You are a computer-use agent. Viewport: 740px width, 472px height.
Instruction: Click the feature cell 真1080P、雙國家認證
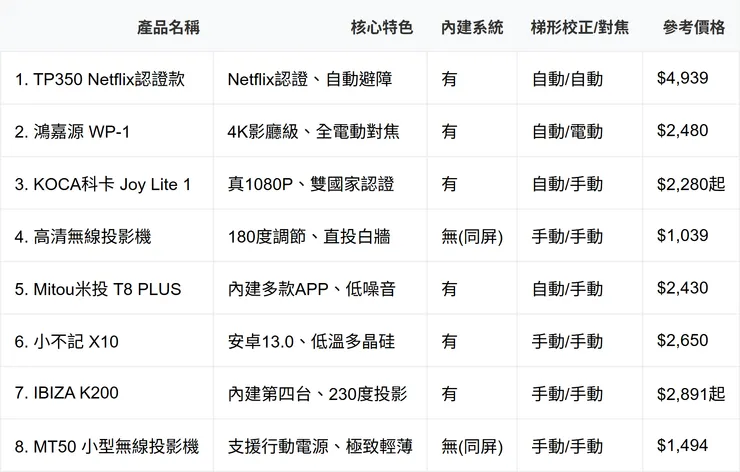point(311,184)
